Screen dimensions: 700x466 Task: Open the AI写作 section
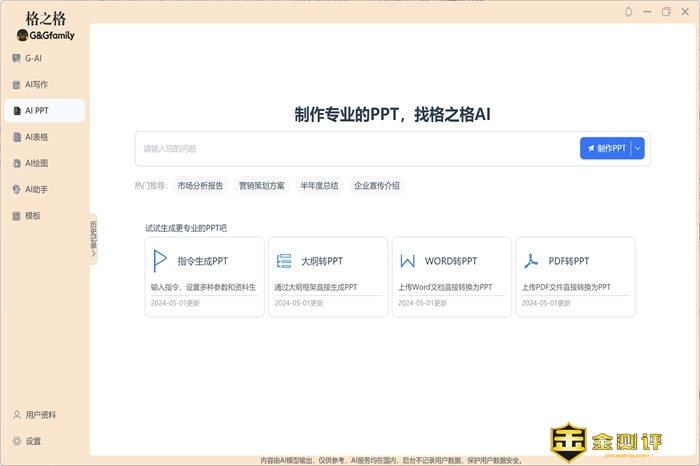[x=36, y=85]
